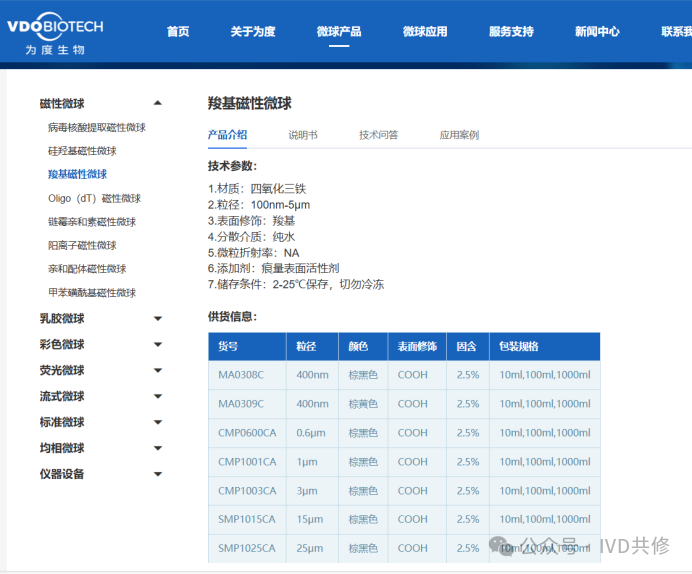The height and width of the screenshot is (574, 692).
Task: Open 关于为度 in top navigation
Action: pyautogui.click(x=252, y=32)
